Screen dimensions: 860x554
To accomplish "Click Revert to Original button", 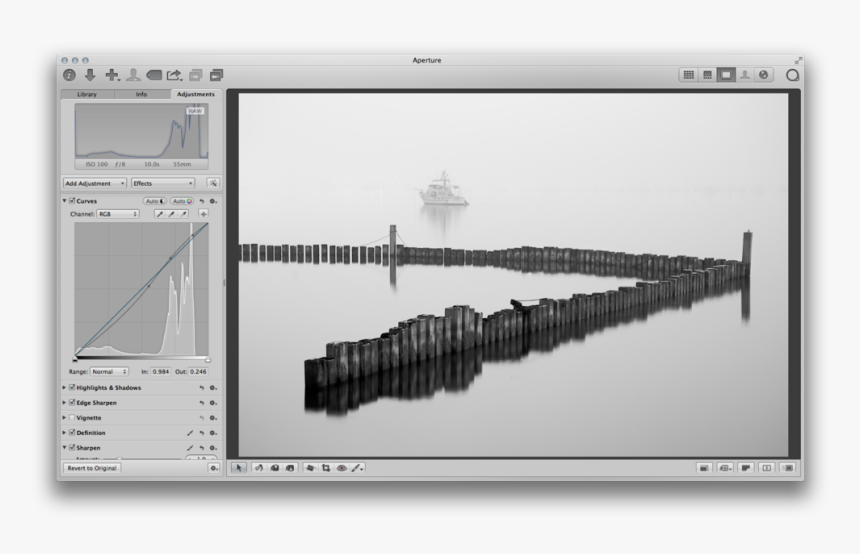I will [92, 468].
